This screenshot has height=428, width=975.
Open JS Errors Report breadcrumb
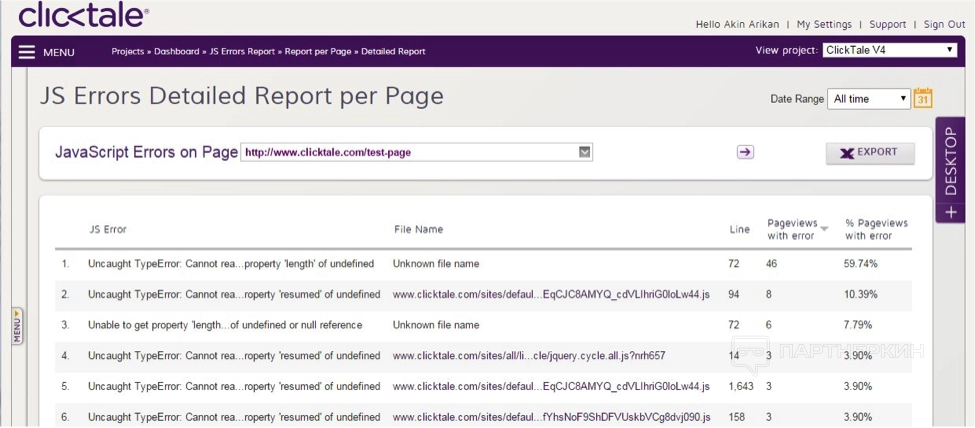(x=242, y=51)
